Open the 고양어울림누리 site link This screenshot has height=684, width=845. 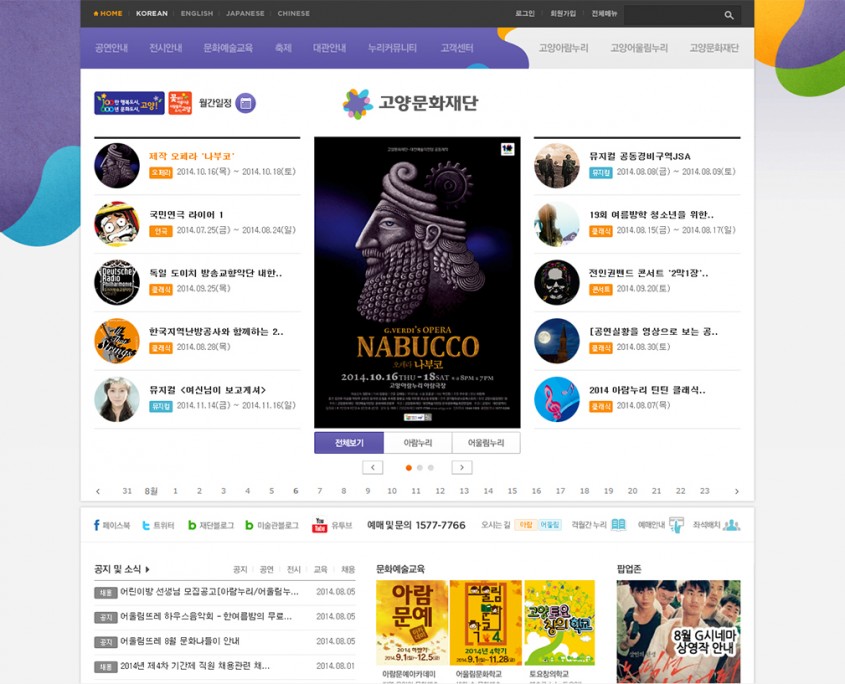coord(639,48)
